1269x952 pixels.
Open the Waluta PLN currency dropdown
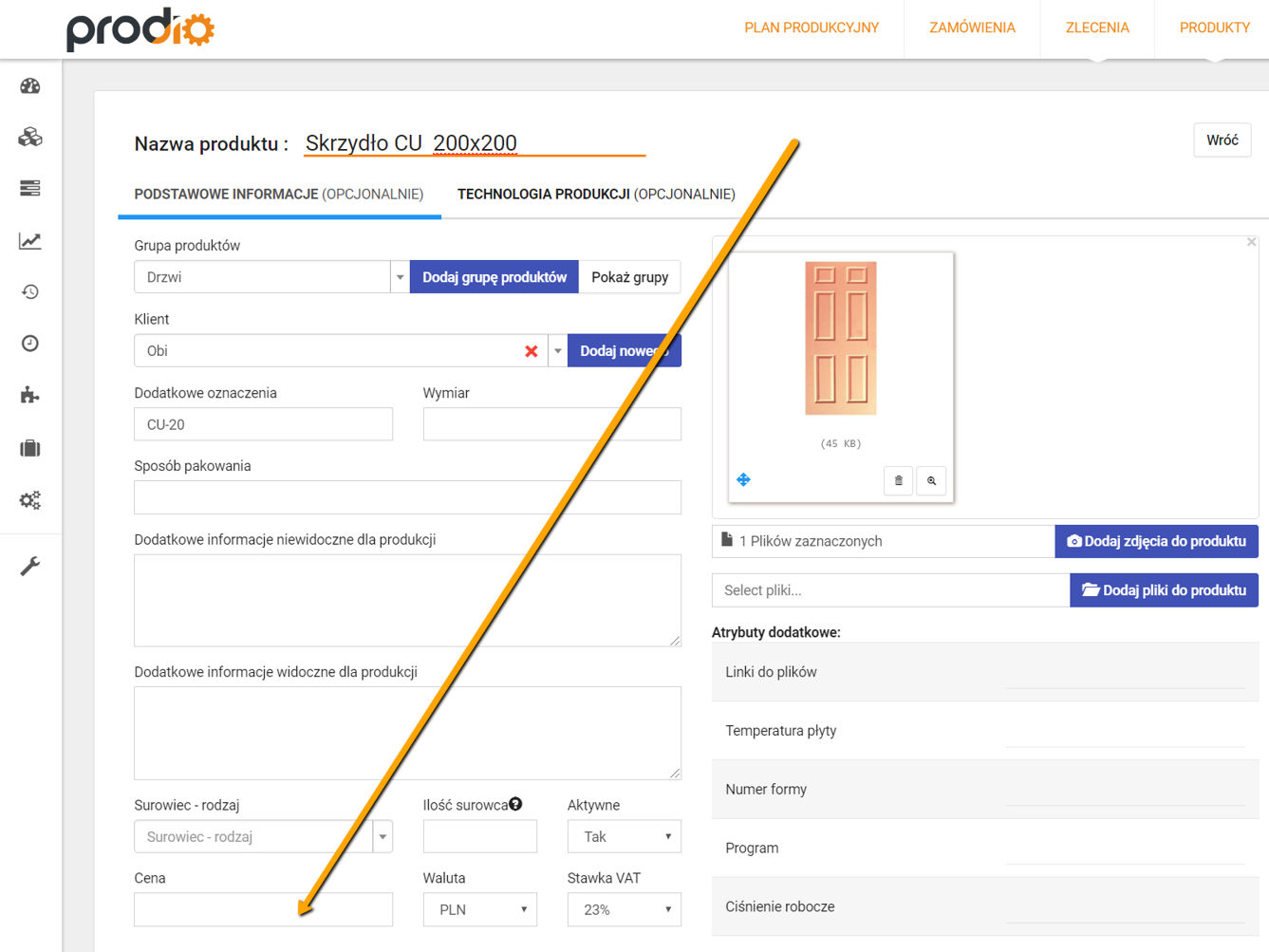[x=479, y=909]
